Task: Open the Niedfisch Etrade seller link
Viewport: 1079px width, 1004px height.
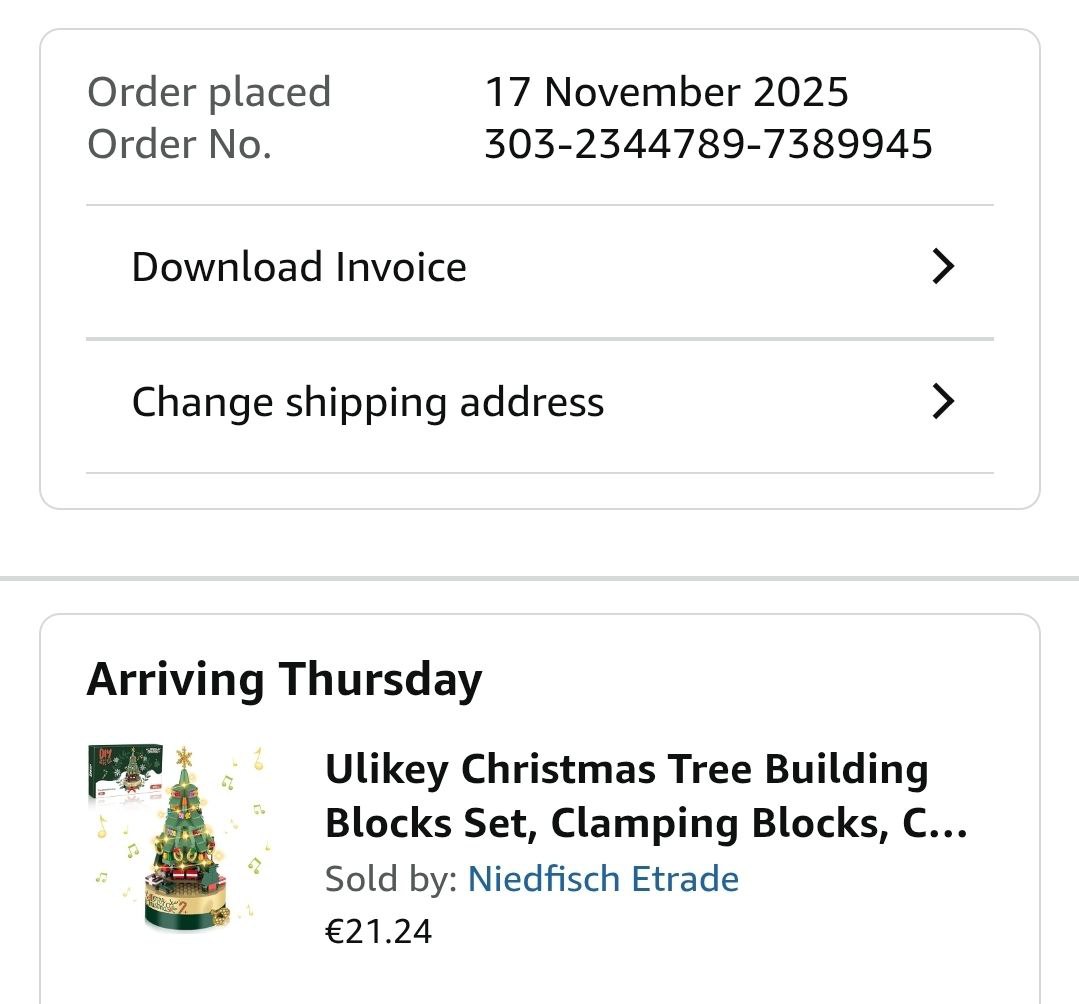Action: click(603, 879)
